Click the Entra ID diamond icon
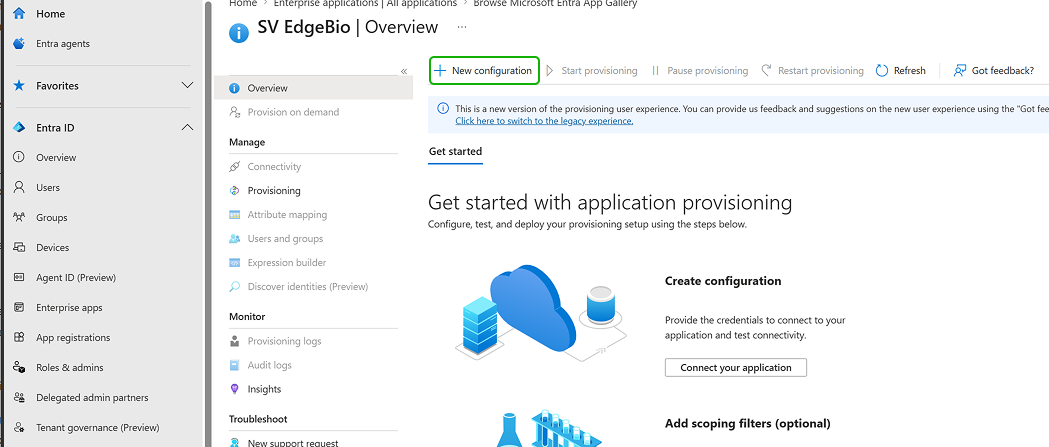The image size is (1049, 447). [19, 128]
